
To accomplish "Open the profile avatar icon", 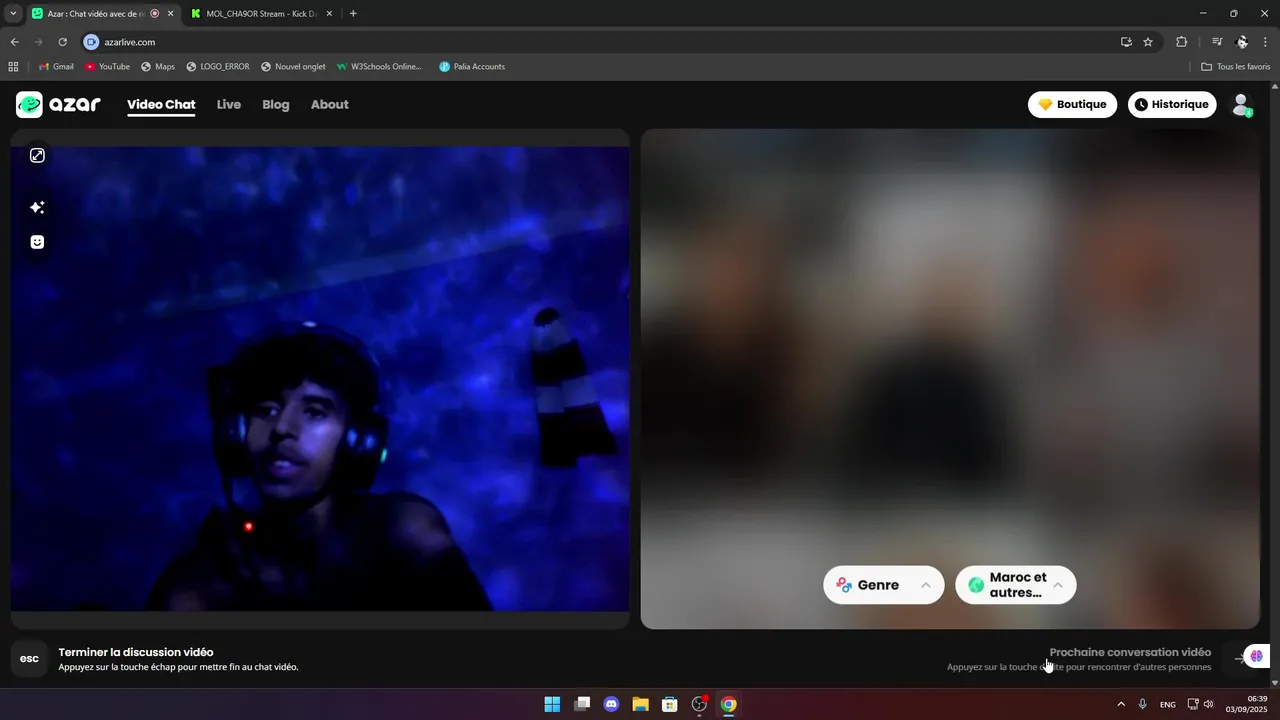I will click(x=1241, y=105).
